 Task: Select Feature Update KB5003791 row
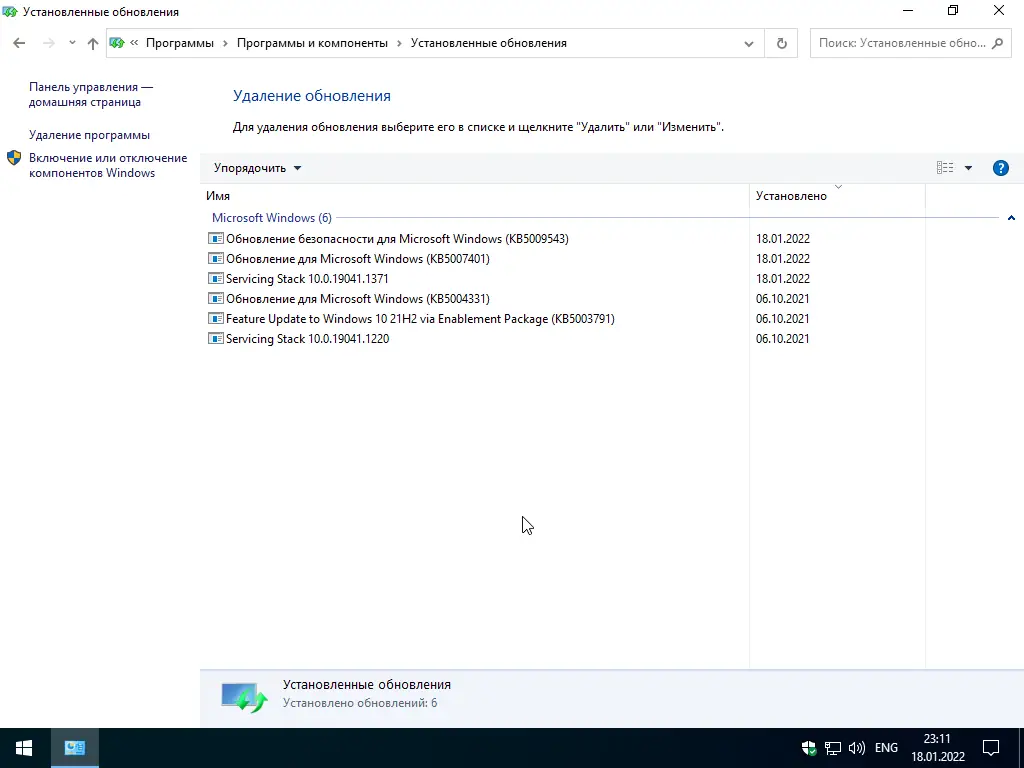click(420, 319)
